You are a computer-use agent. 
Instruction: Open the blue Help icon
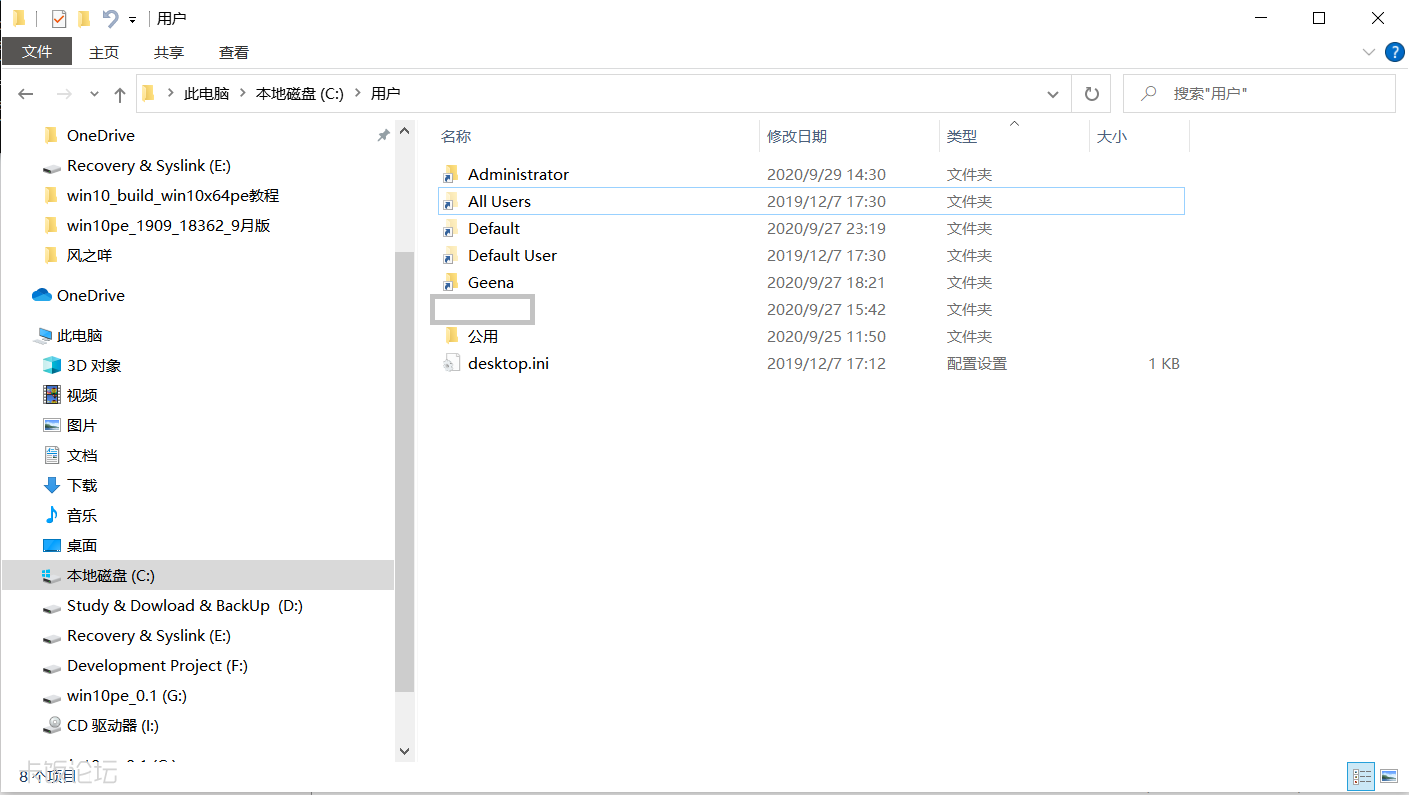[x=1394, y=52]
